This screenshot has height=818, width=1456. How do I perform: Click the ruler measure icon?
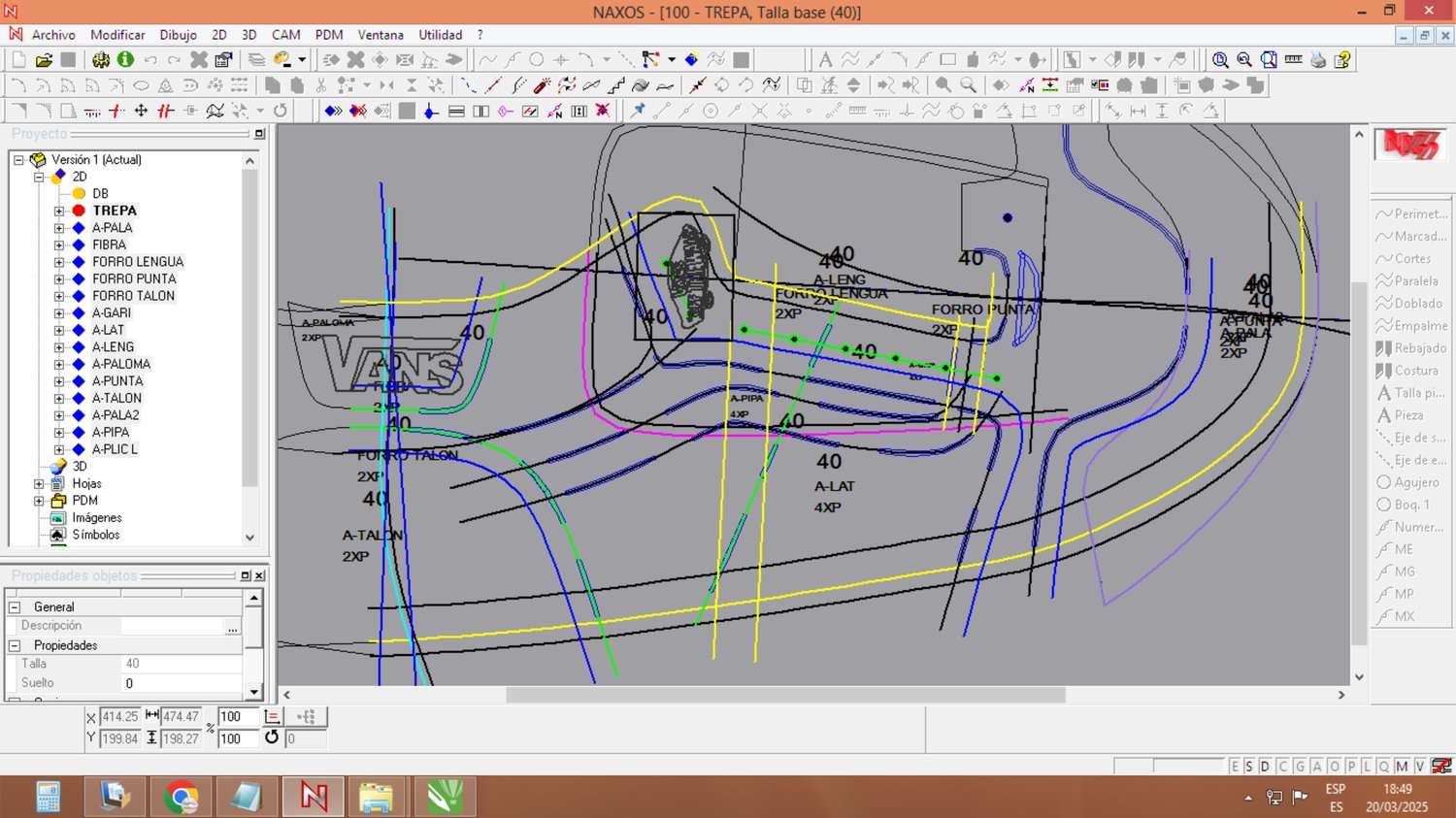1293,60
